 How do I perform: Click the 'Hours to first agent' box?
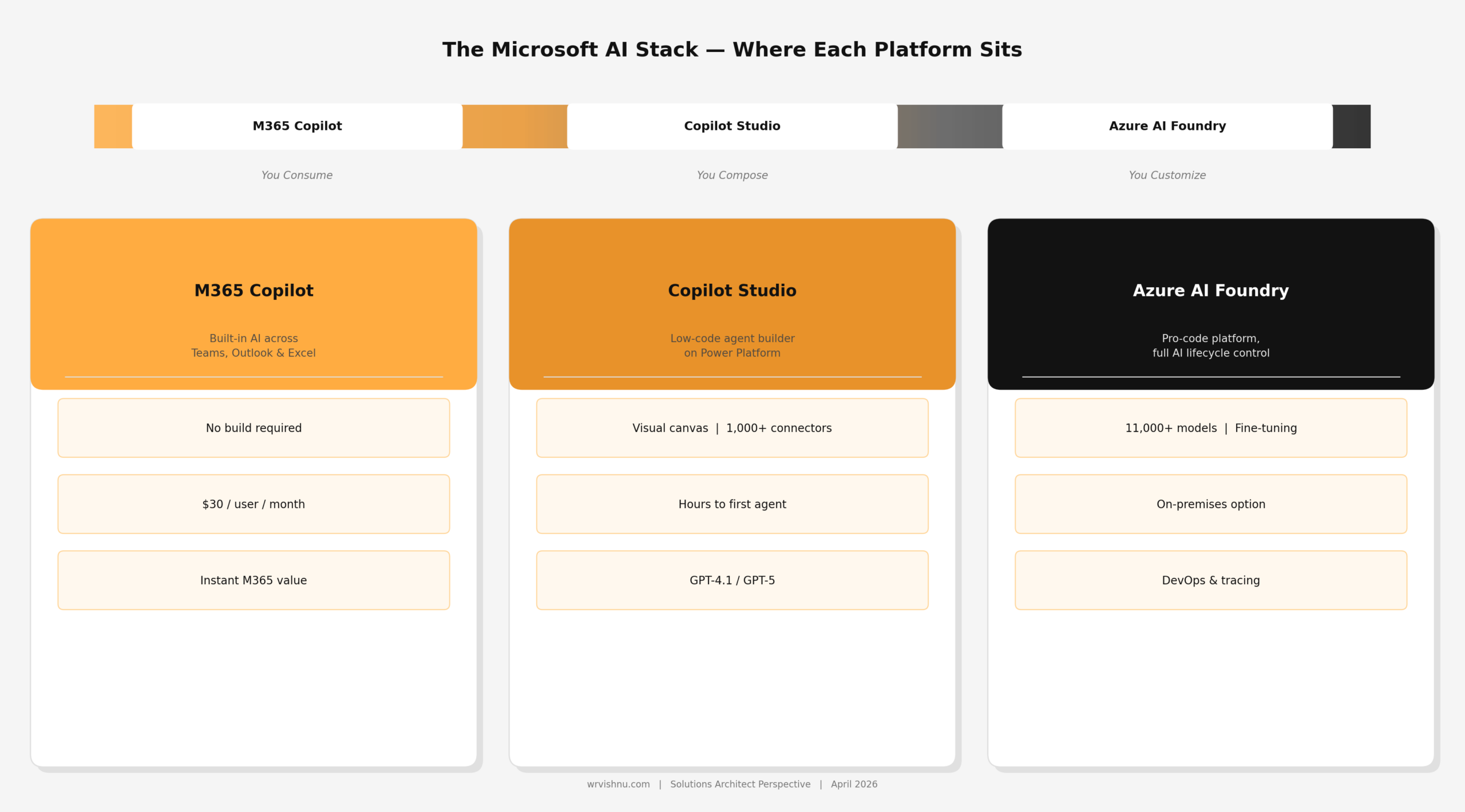point(732,504)
